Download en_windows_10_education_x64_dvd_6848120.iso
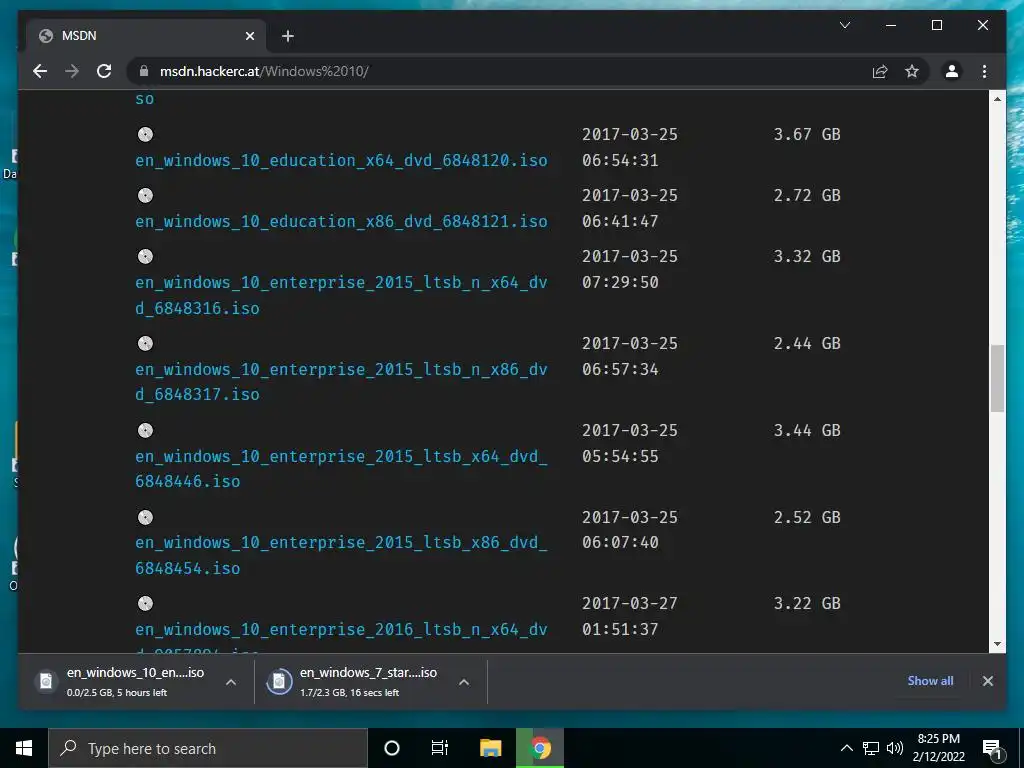The width and height of the screenshot is (1024, 768). pyautogui.click(x=341, y=161)
